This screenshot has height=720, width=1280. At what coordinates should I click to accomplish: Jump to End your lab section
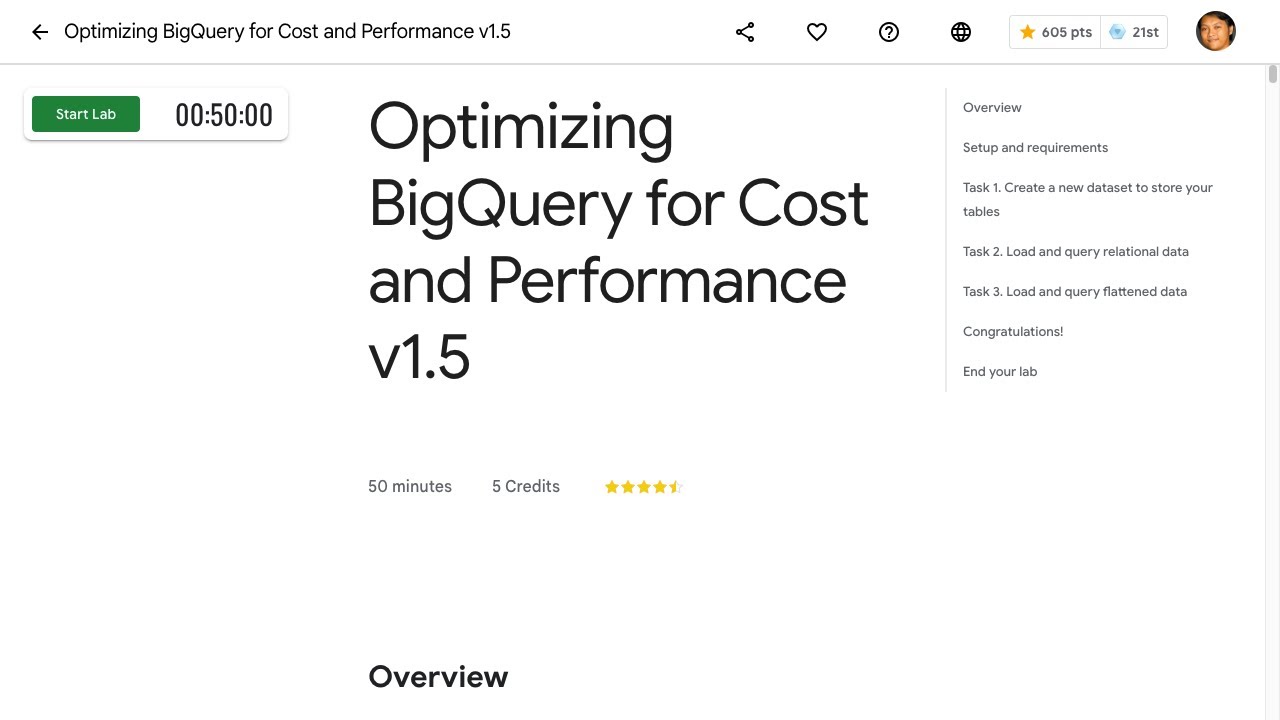1000,371
